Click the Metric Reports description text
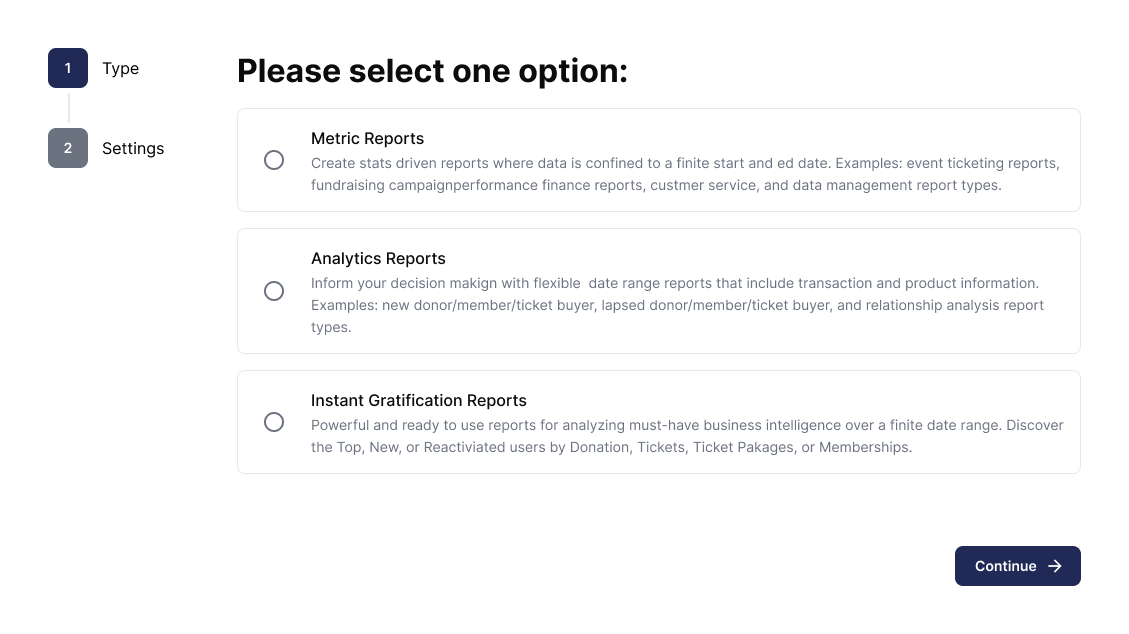Viewport: 1129px width, 634px height. (685, 174)
